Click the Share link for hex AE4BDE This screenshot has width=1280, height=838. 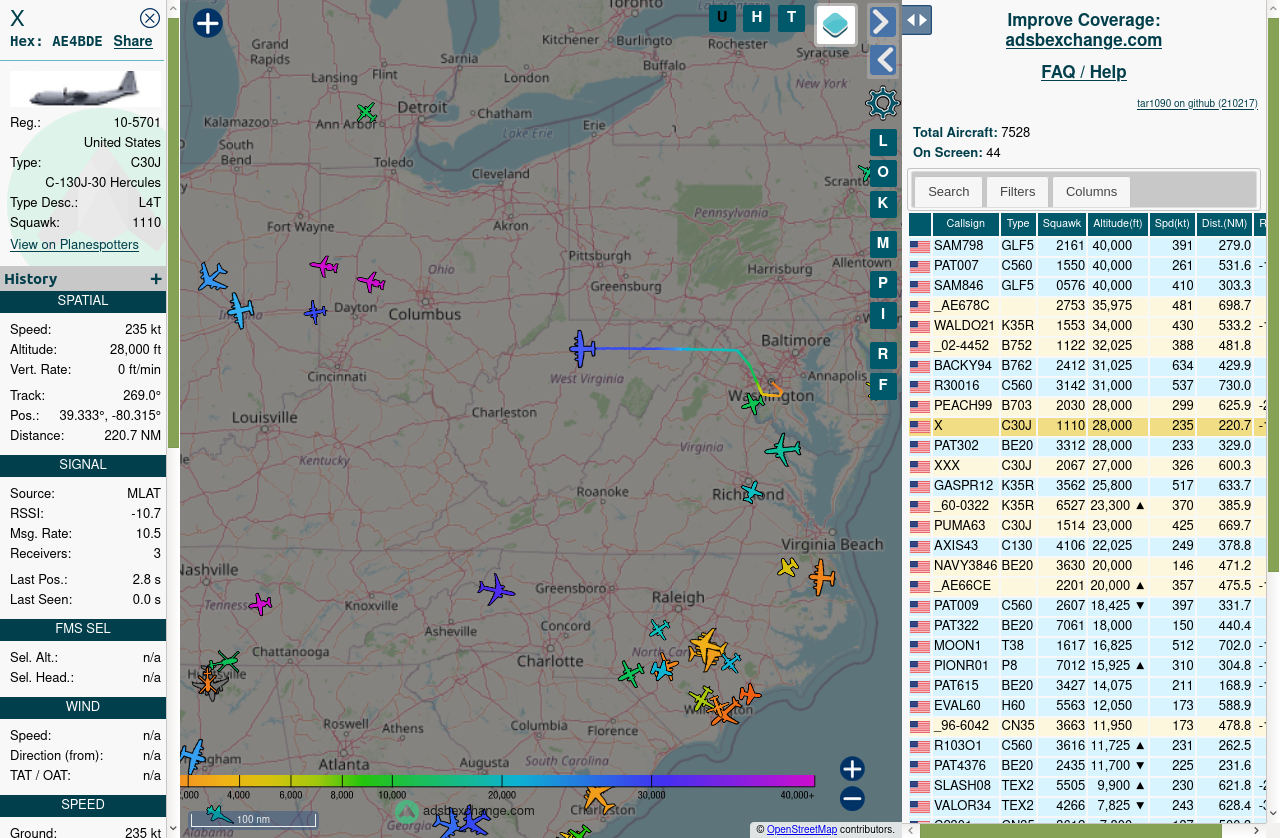tap(133, 41)
